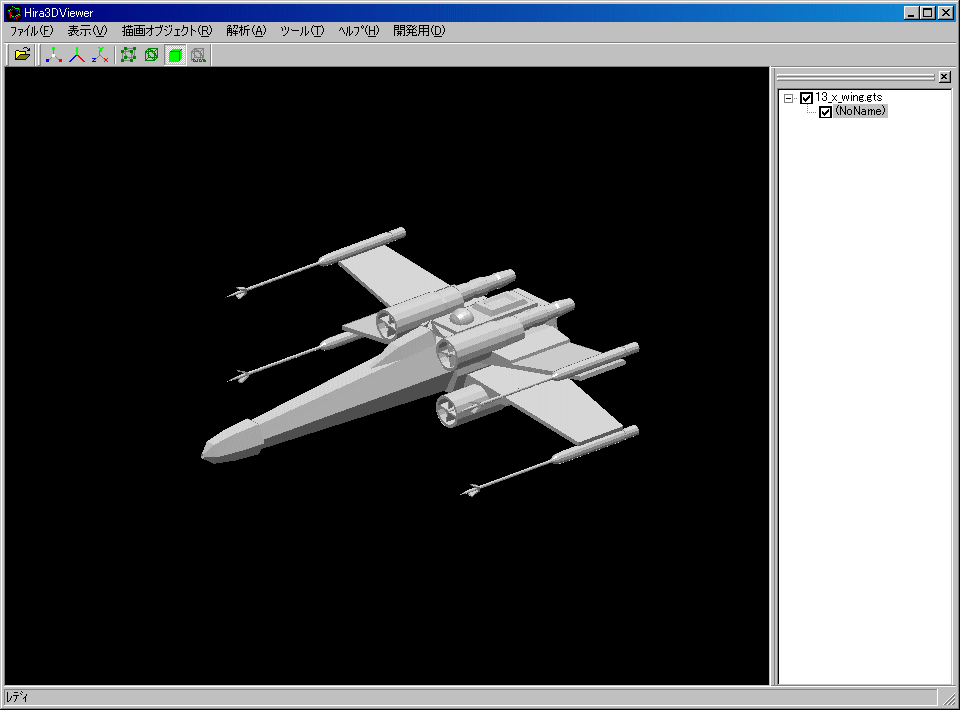Image resolution: width=960 pixels, height=710 pixels.
Task: Click the axis icon labeled with X, Y, Z letters
Action: (x=100, y=54)
